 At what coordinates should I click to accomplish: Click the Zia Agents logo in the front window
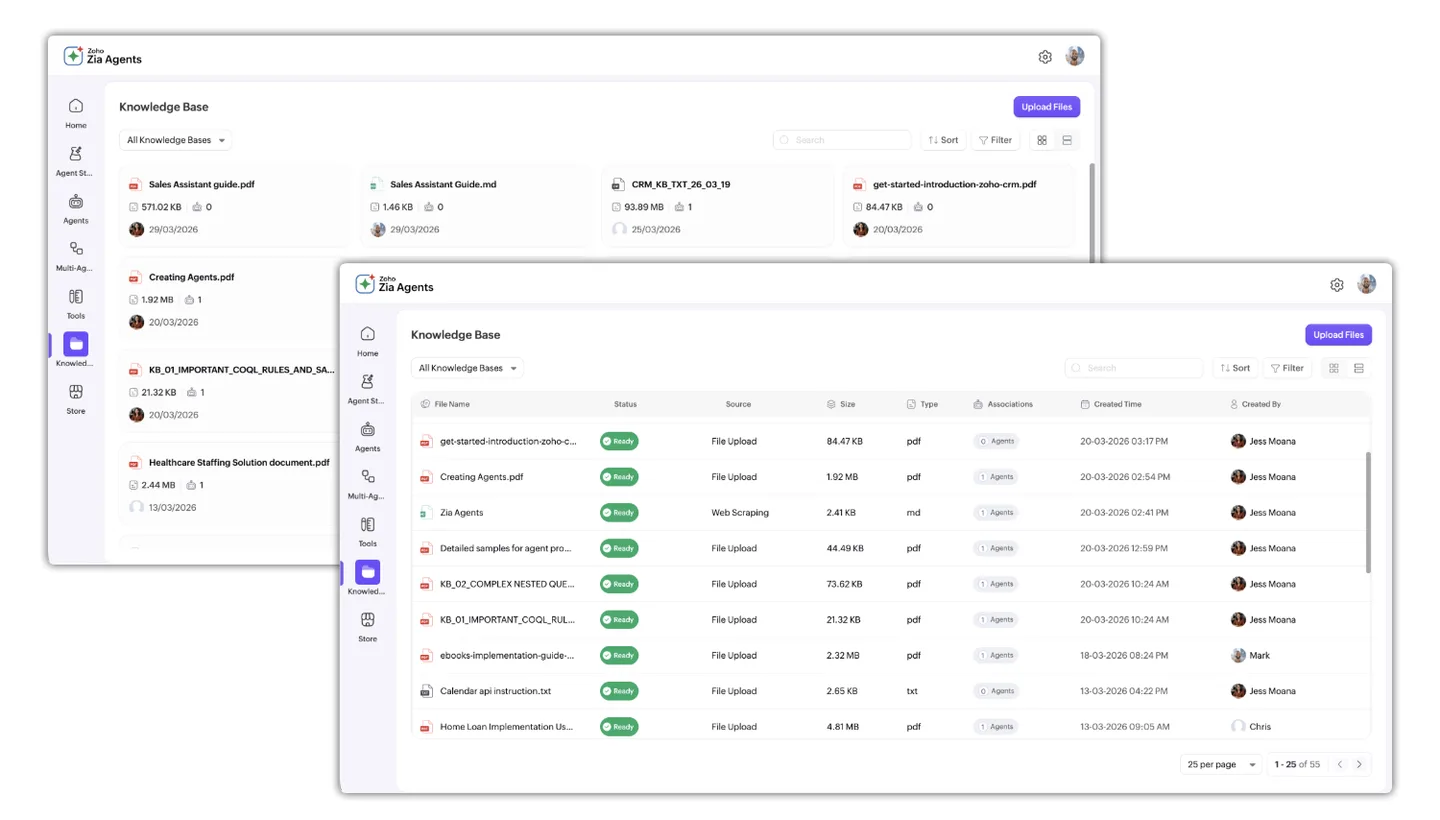tap(395, 284)
